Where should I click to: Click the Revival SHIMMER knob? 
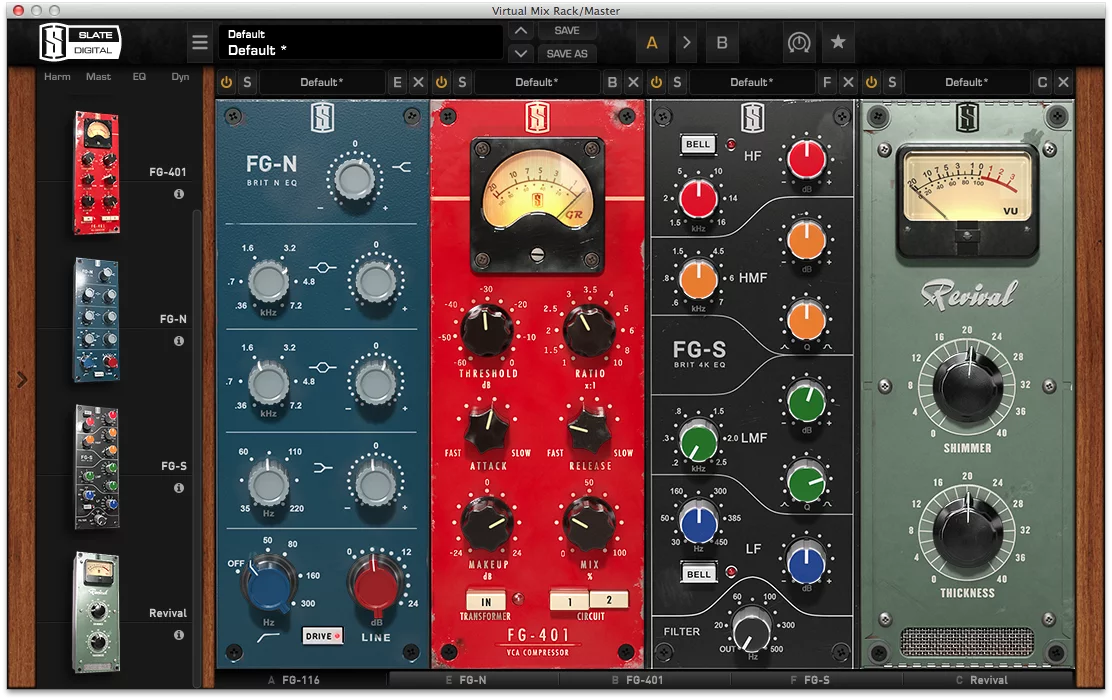pyautogui.click(x=967, y=385)
